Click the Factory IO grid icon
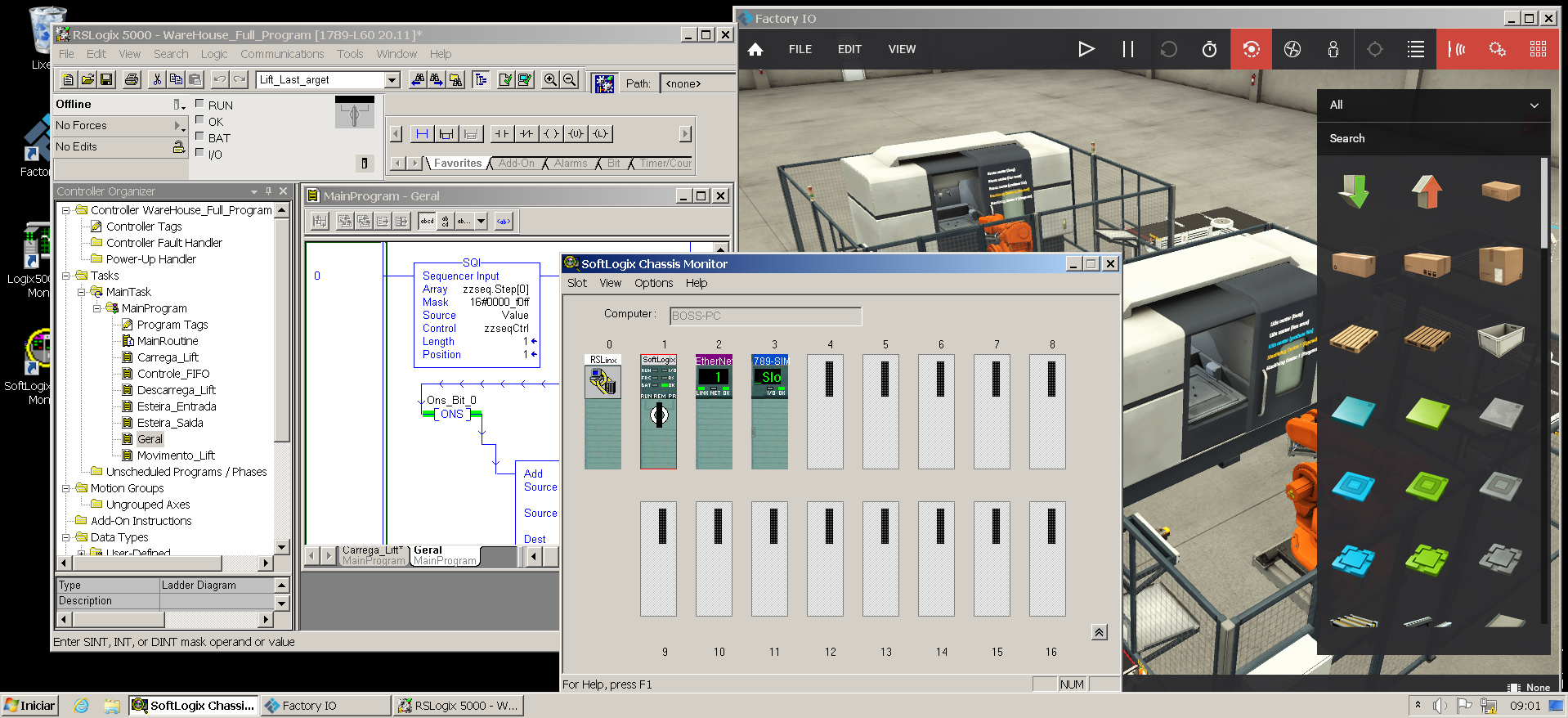 [1538, 49]
